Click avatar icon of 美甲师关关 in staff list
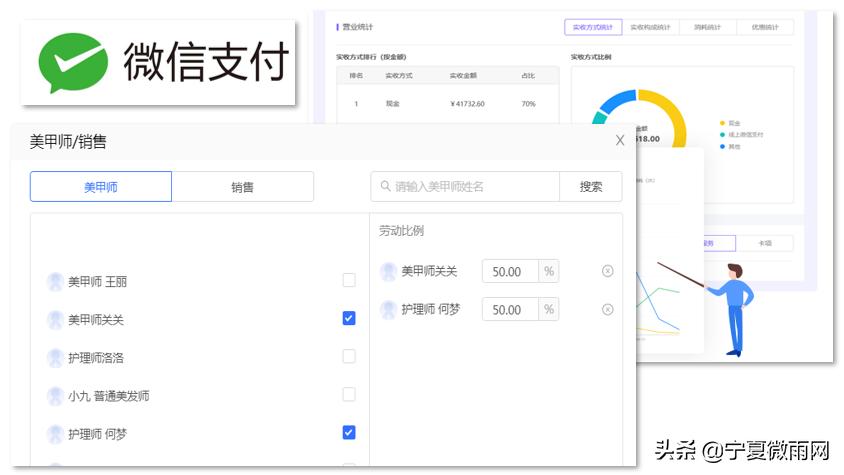Viewport: 844px width, 475px height. point(55,319)
